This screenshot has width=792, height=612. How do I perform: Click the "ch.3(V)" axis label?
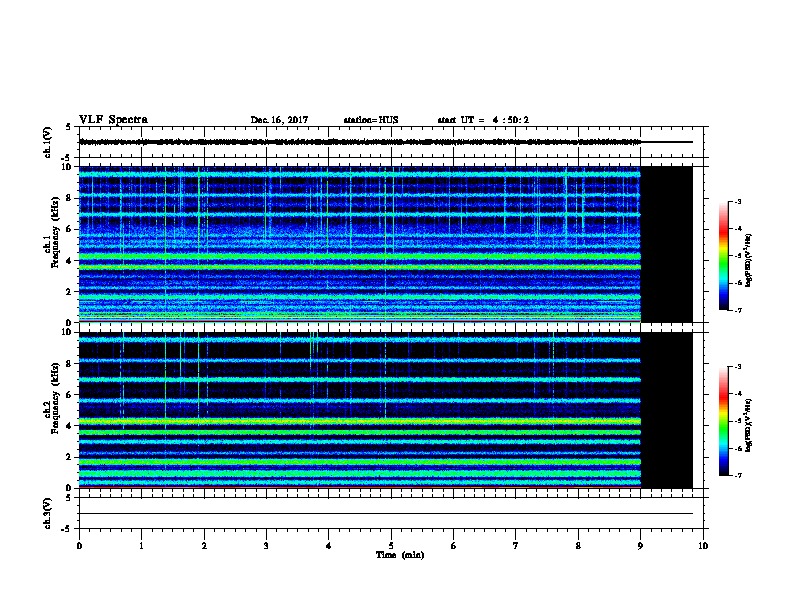[47, 513]
